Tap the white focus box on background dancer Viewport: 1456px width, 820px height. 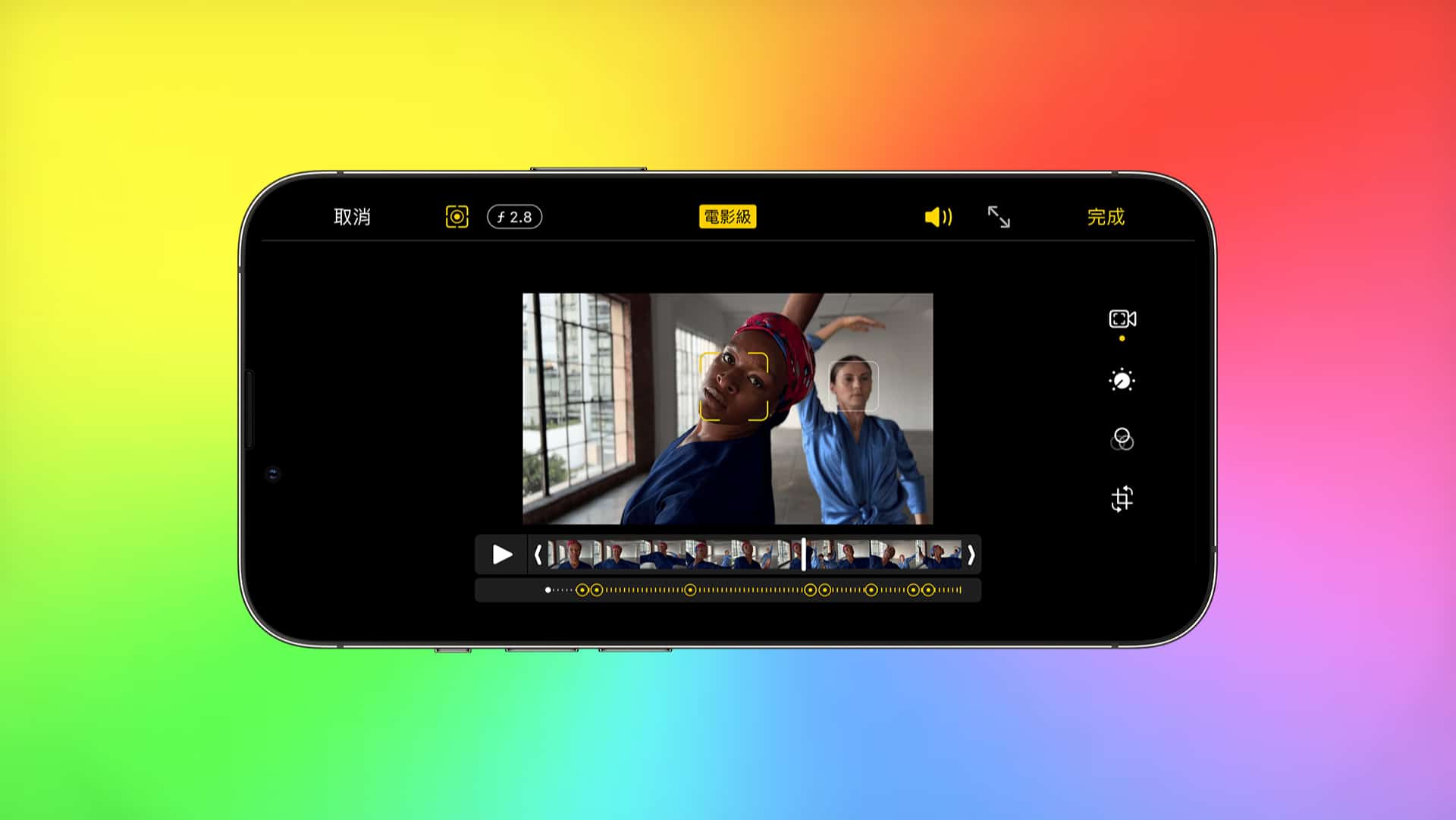[x=854, y=386]
